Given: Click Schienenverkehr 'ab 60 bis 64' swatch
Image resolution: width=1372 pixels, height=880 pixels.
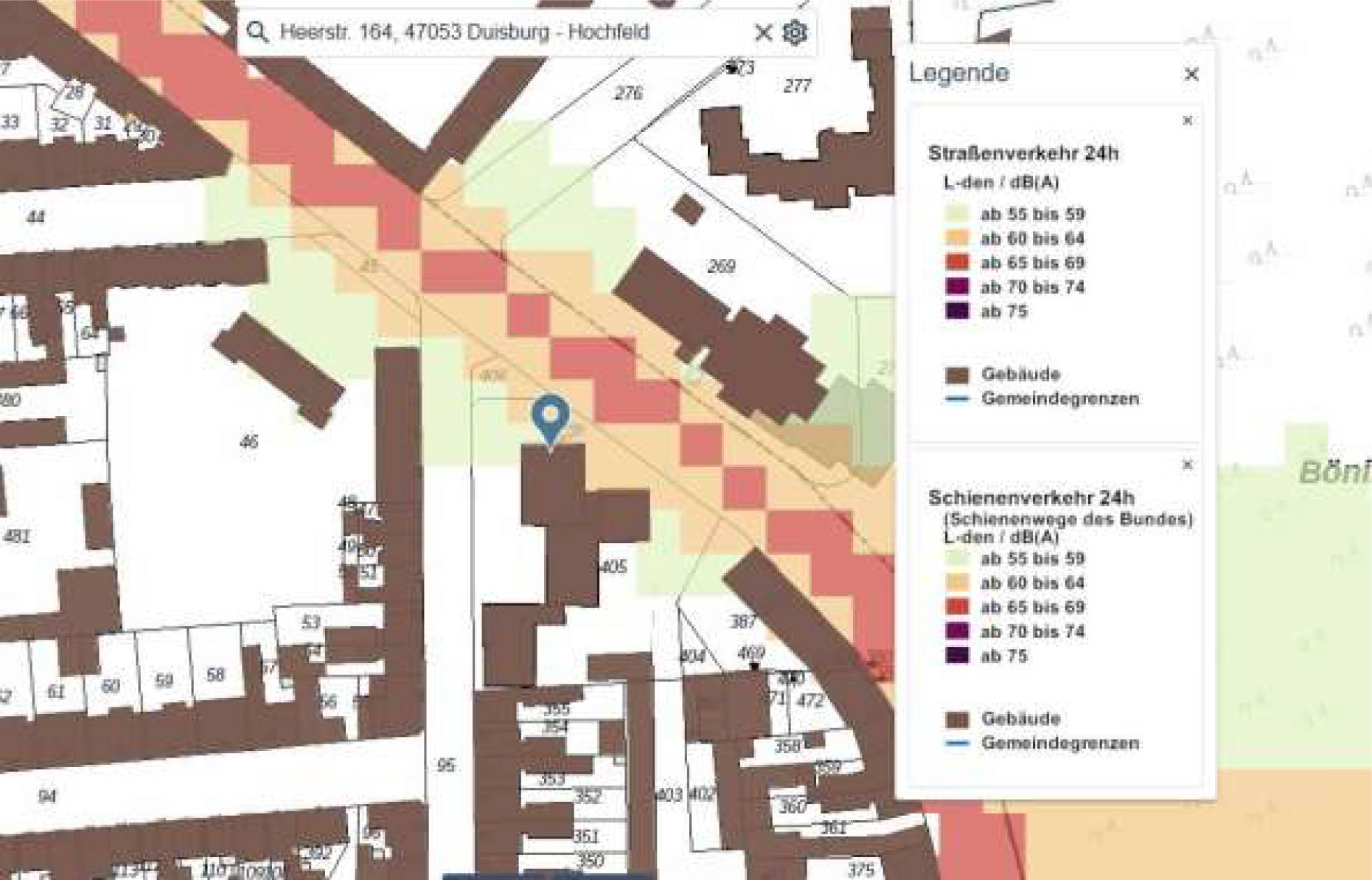Looking at the screenshot, I should tap(957, 583).
